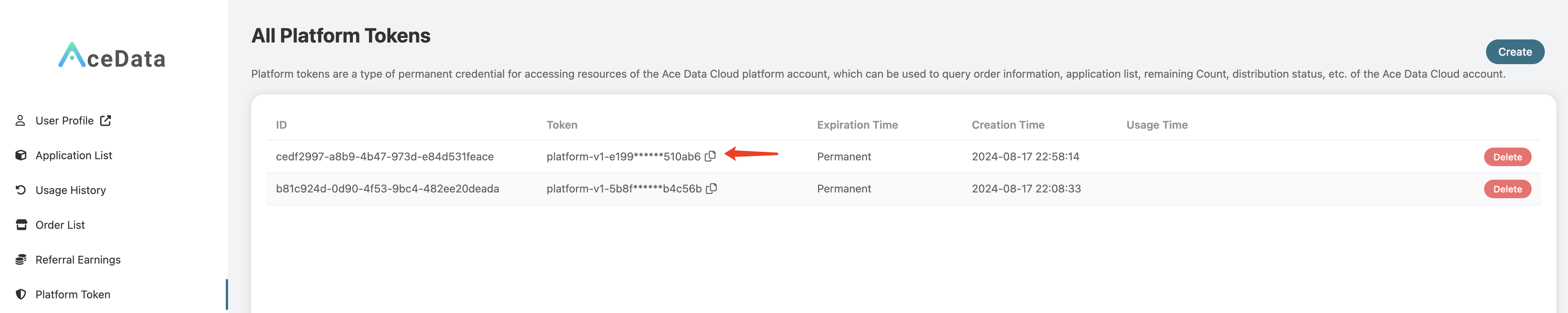Image resolution: width=1568 pixels, height=313 pixels.
Task: Click the User Profile person icon
Action: [x=20, y=121]
